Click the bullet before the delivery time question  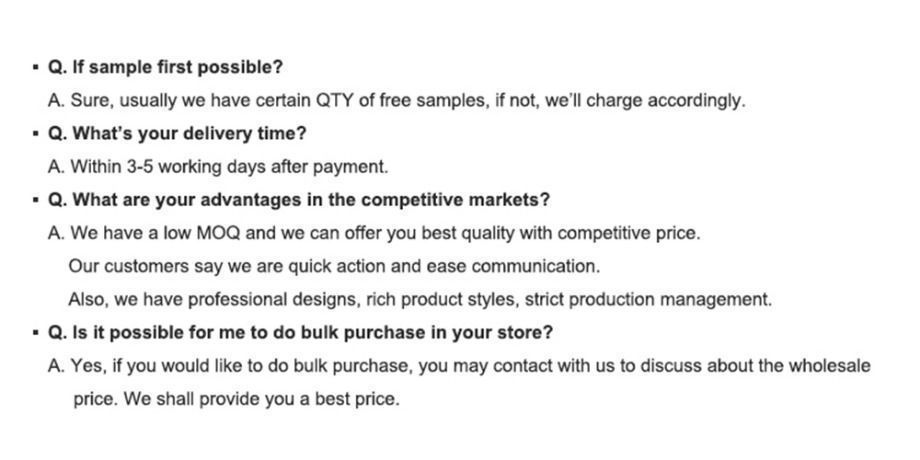(x=36, y=133)
